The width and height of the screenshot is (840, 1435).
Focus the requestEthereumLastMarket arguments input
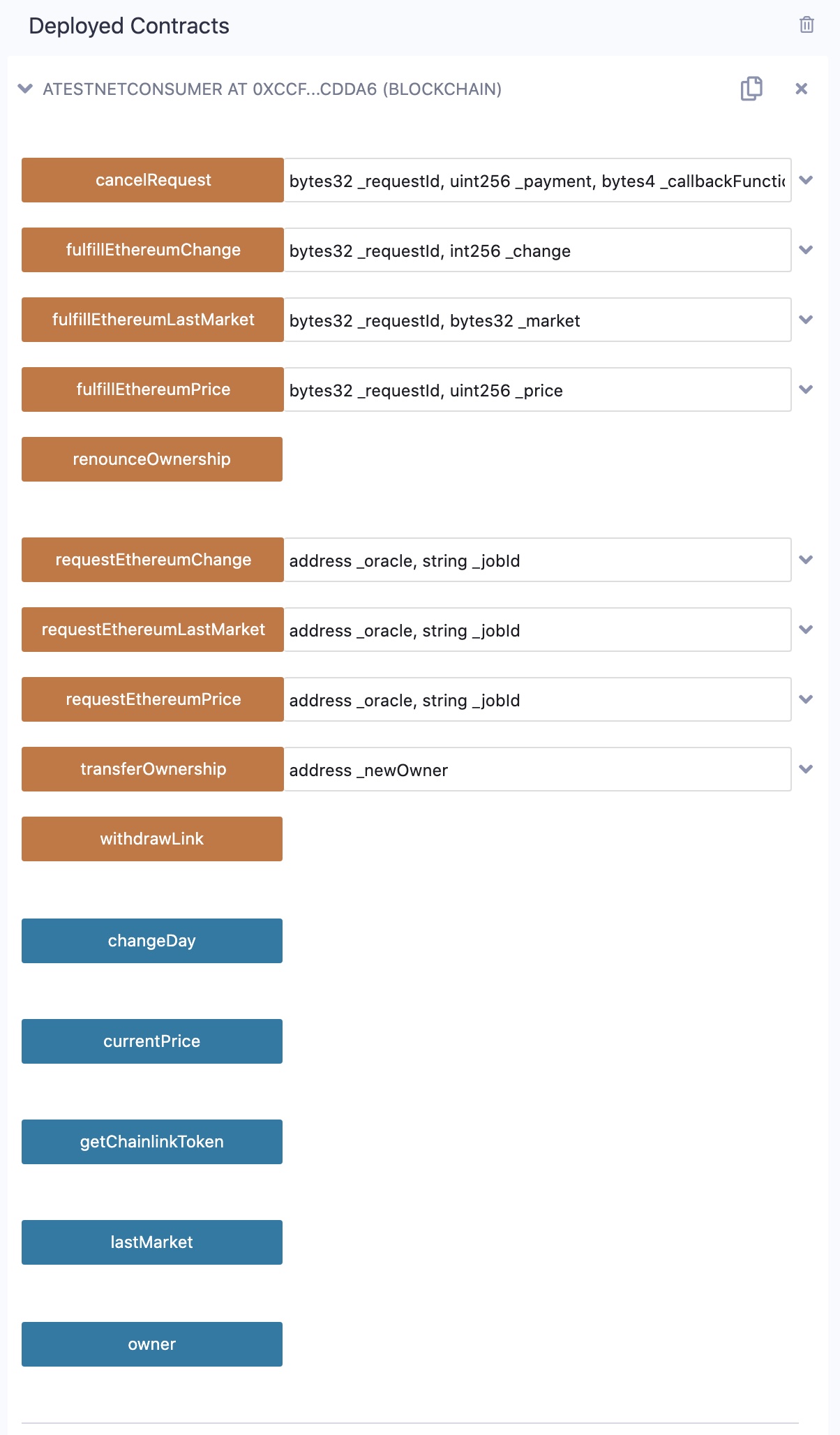click(537, 630)
